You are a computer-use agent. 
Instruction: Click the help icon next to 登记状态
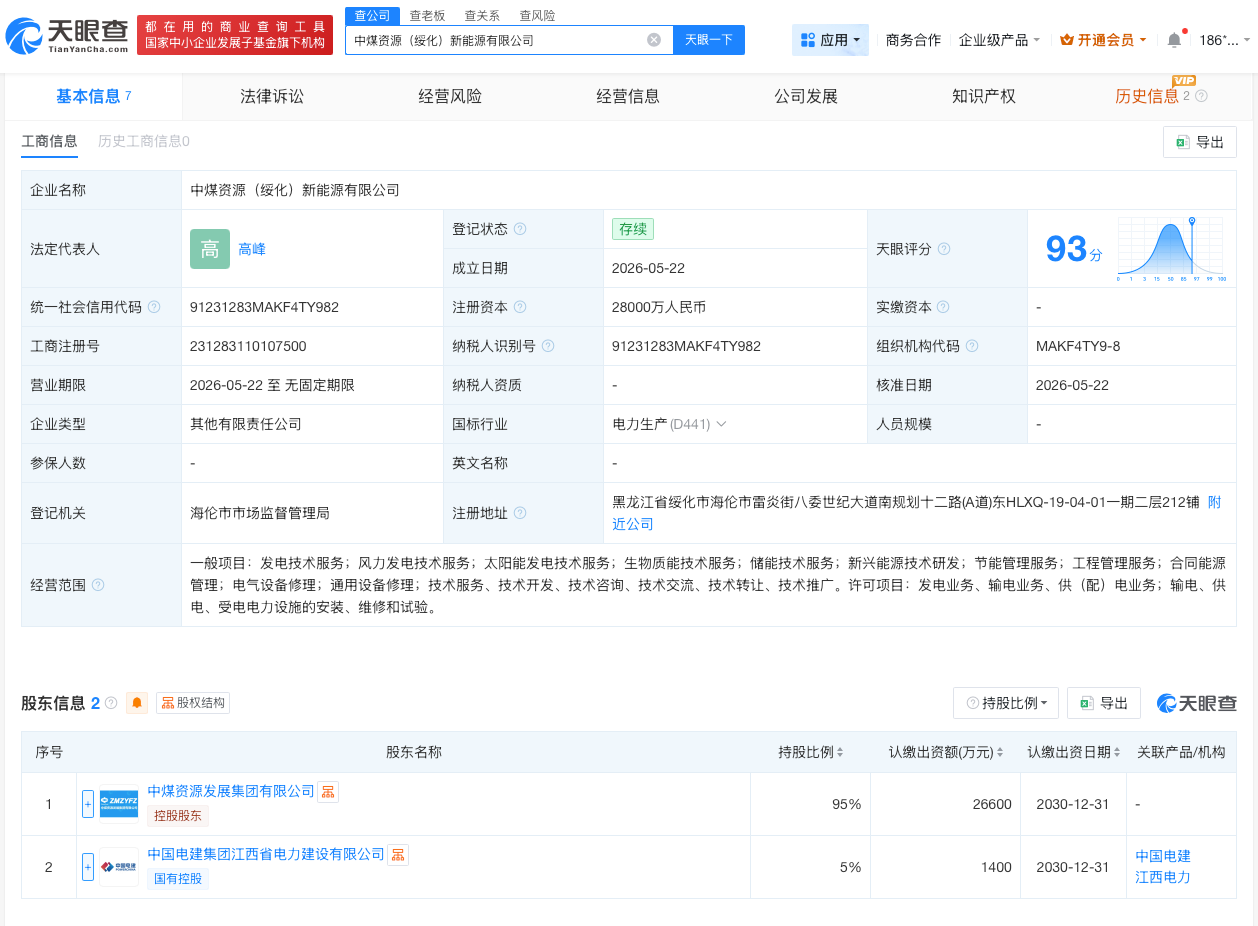click(520, 229)
